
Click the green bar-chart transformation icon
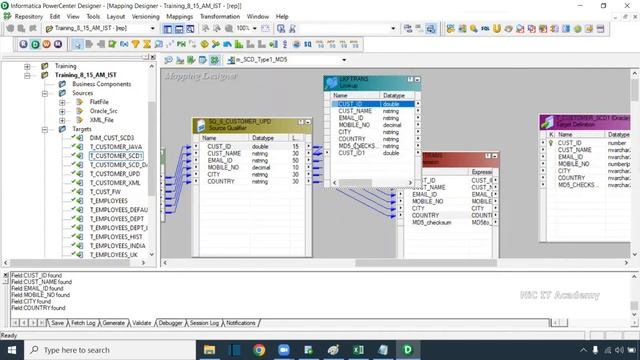pos(239,44)
